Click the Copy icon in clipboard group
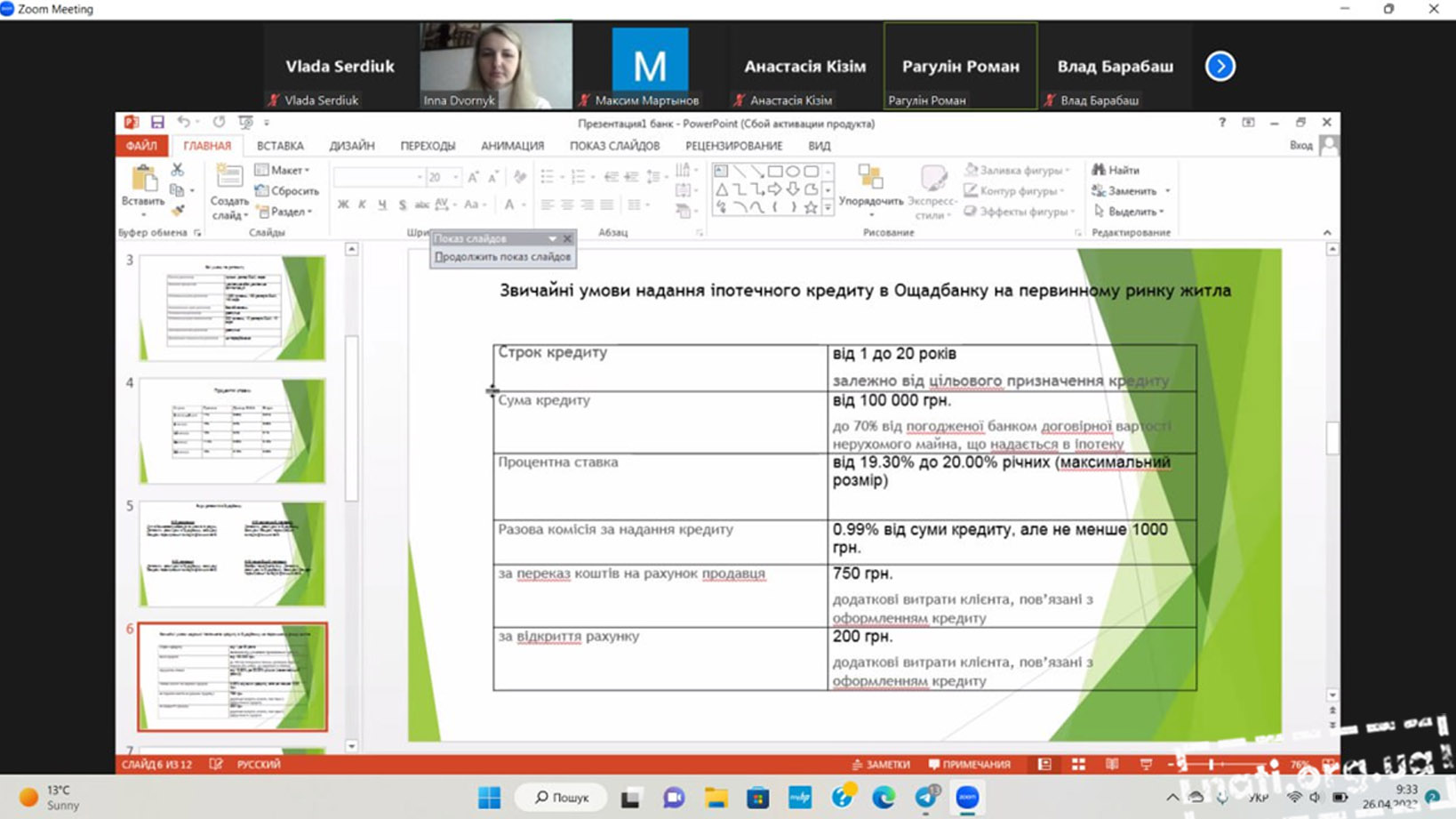The height and width of the screenshot is (819, 1456). [x=177, y=190]
